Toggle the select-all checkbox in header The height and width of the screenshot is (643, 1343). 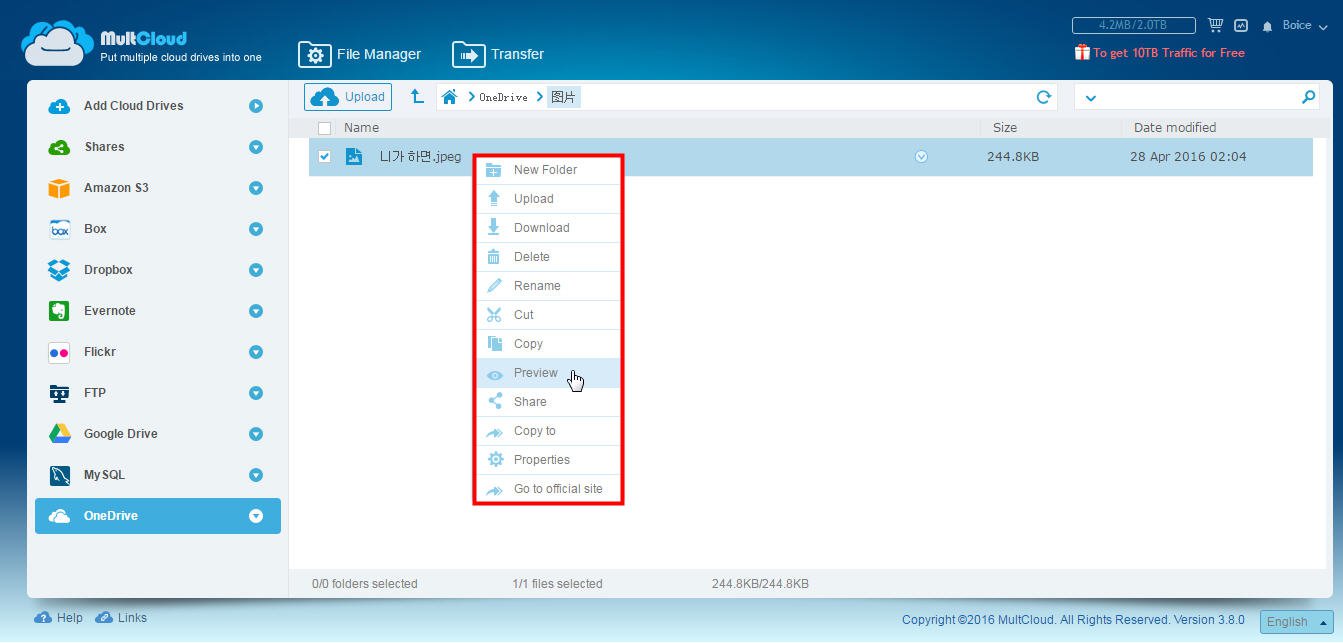pyautogui.click(x=324, y=128)
